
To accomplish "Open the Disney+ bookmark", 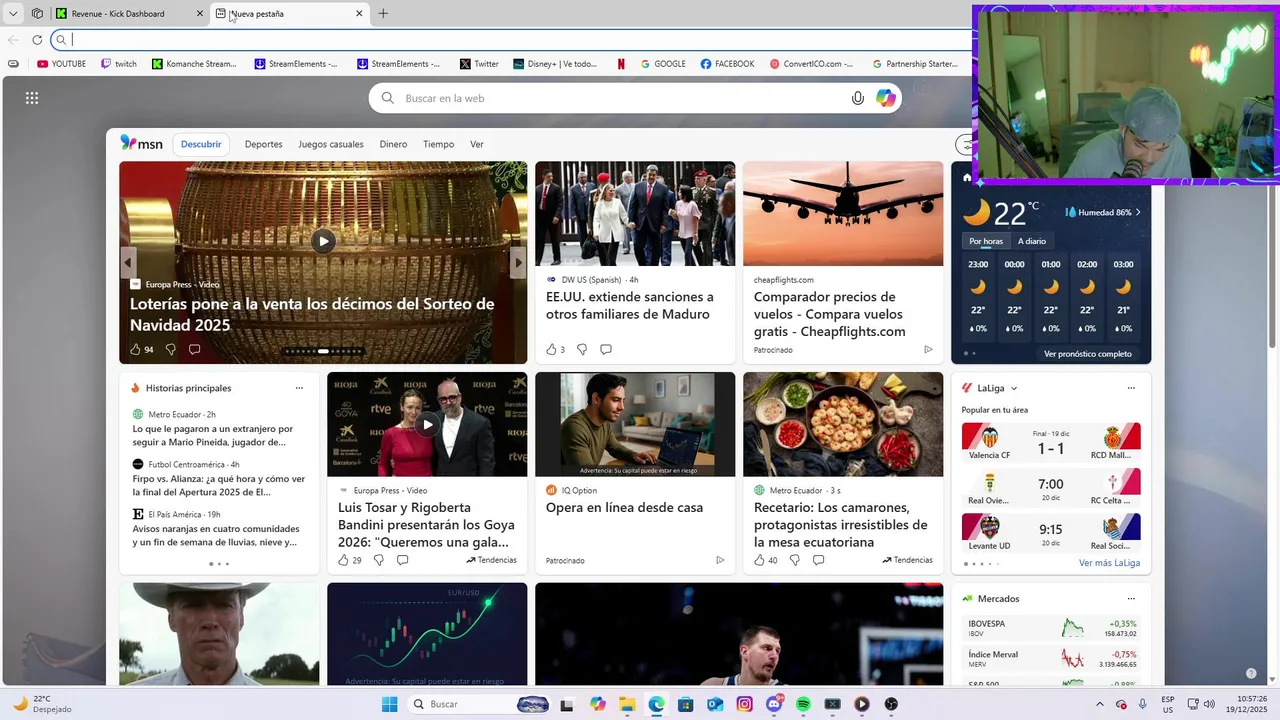I will [x=555, y=64].
